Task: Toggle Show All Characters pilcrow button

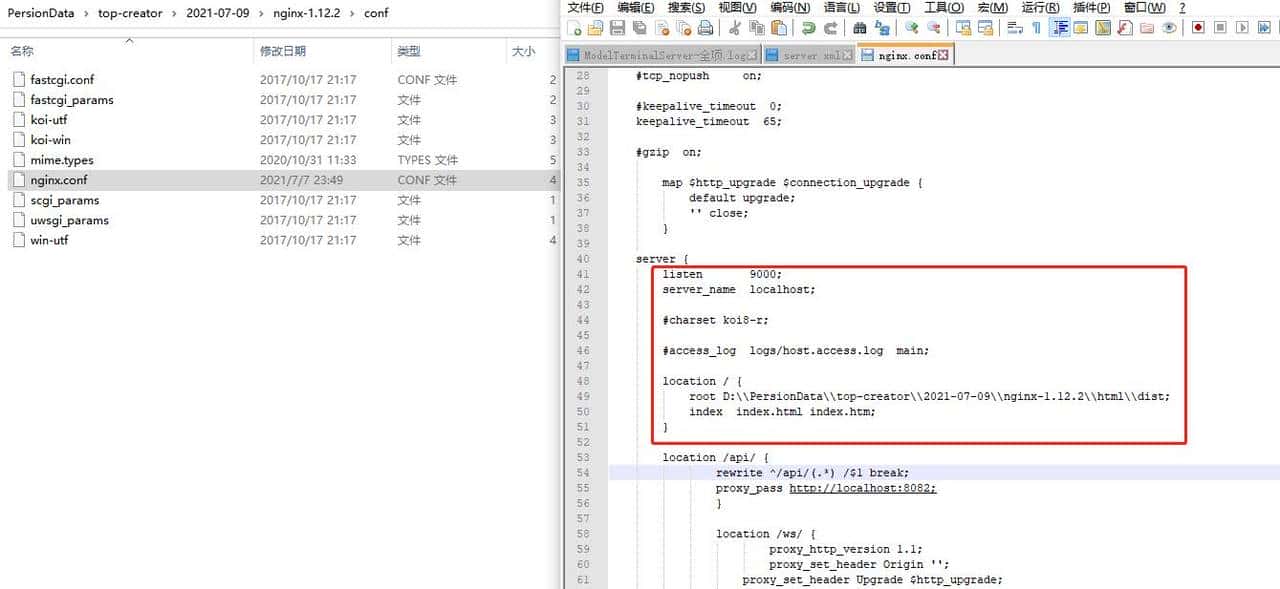Action: tap(1037, 28)
